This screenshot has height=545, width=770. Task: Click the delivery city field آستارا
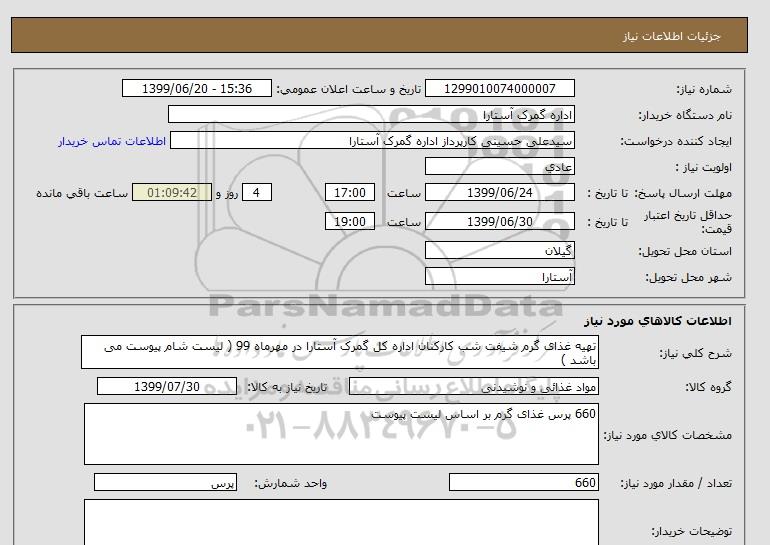(499, 276)
